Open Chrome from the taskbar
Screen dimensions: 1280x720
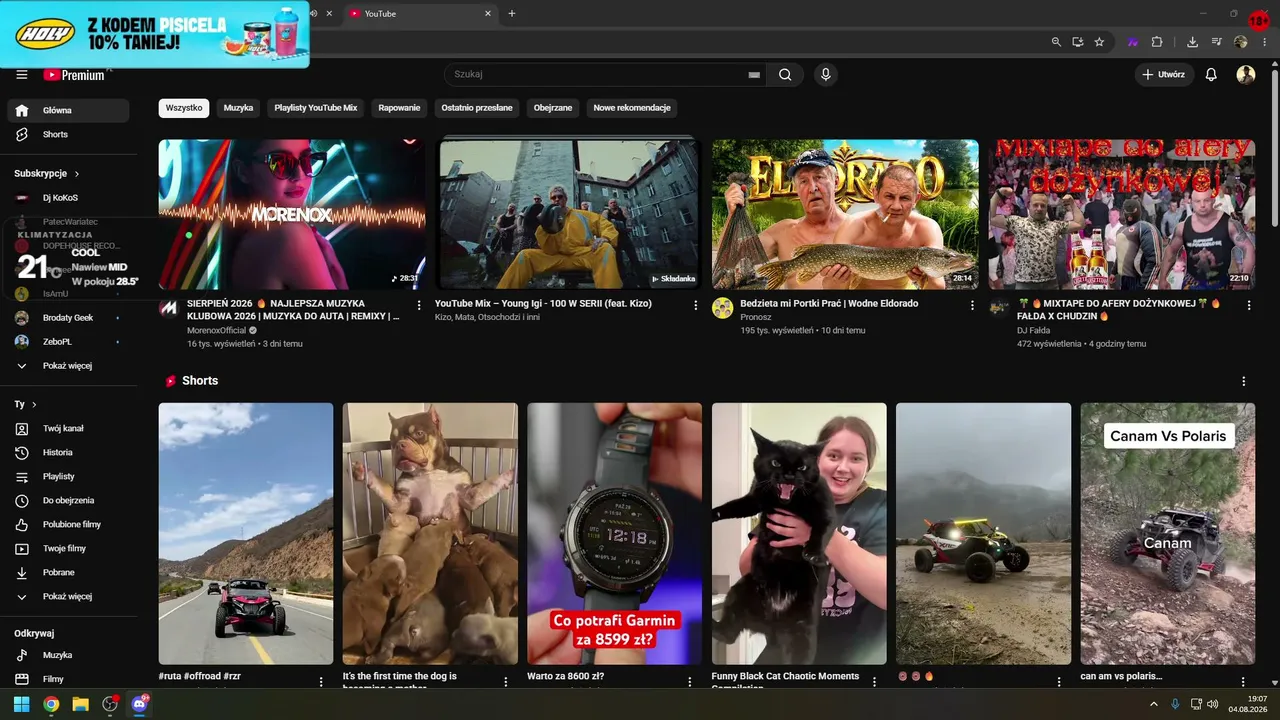pyautogui.click(x=51, y=704)
